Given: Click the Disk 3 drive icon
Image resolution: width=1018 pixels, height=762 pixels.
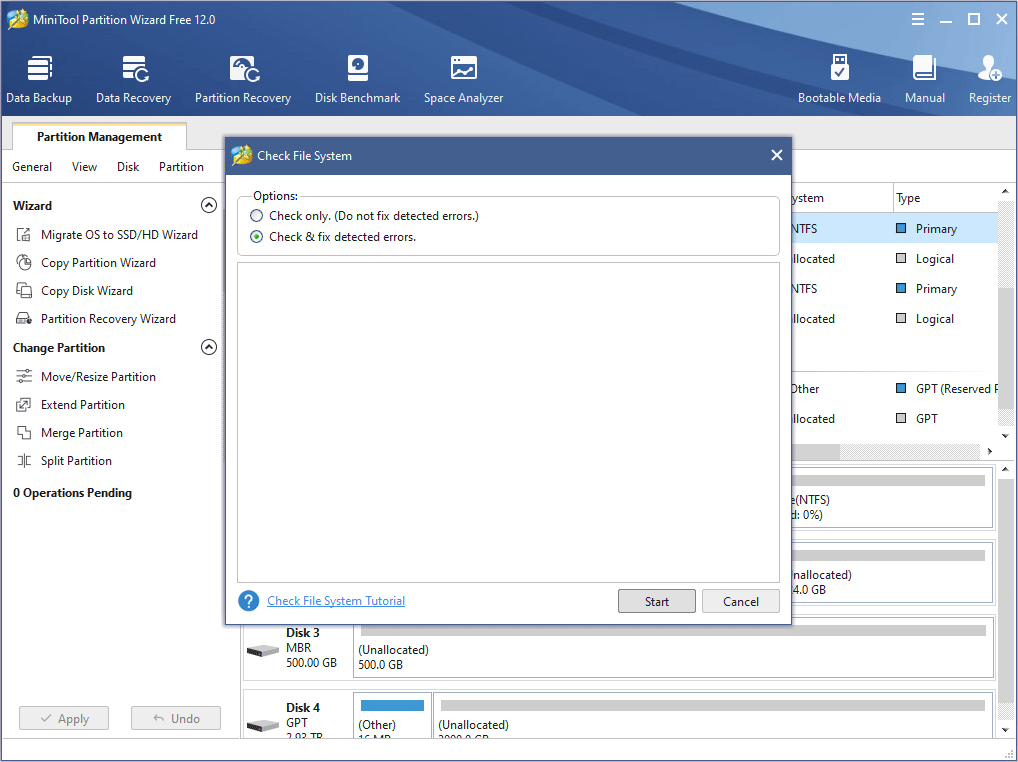Looking at the screenshot, I should pos(263,650).
